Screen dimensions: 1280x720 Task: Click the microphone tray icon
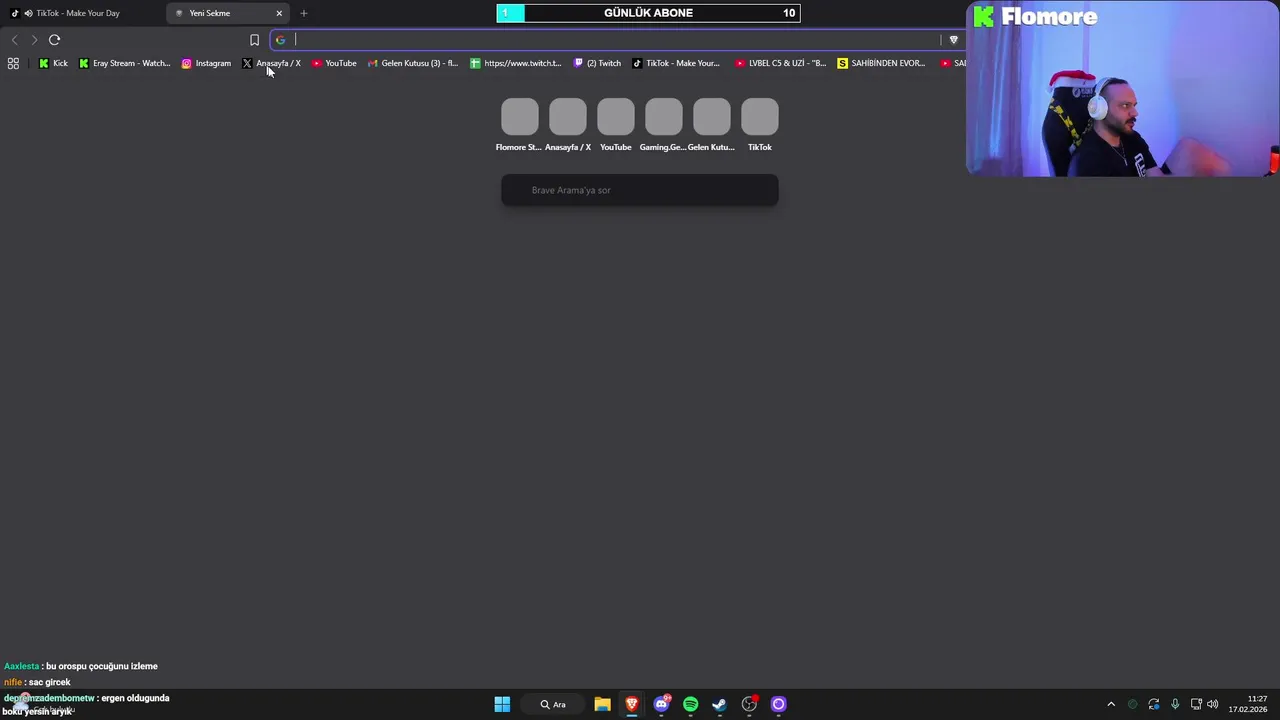pyautogui.click(x=1175, y=704)
